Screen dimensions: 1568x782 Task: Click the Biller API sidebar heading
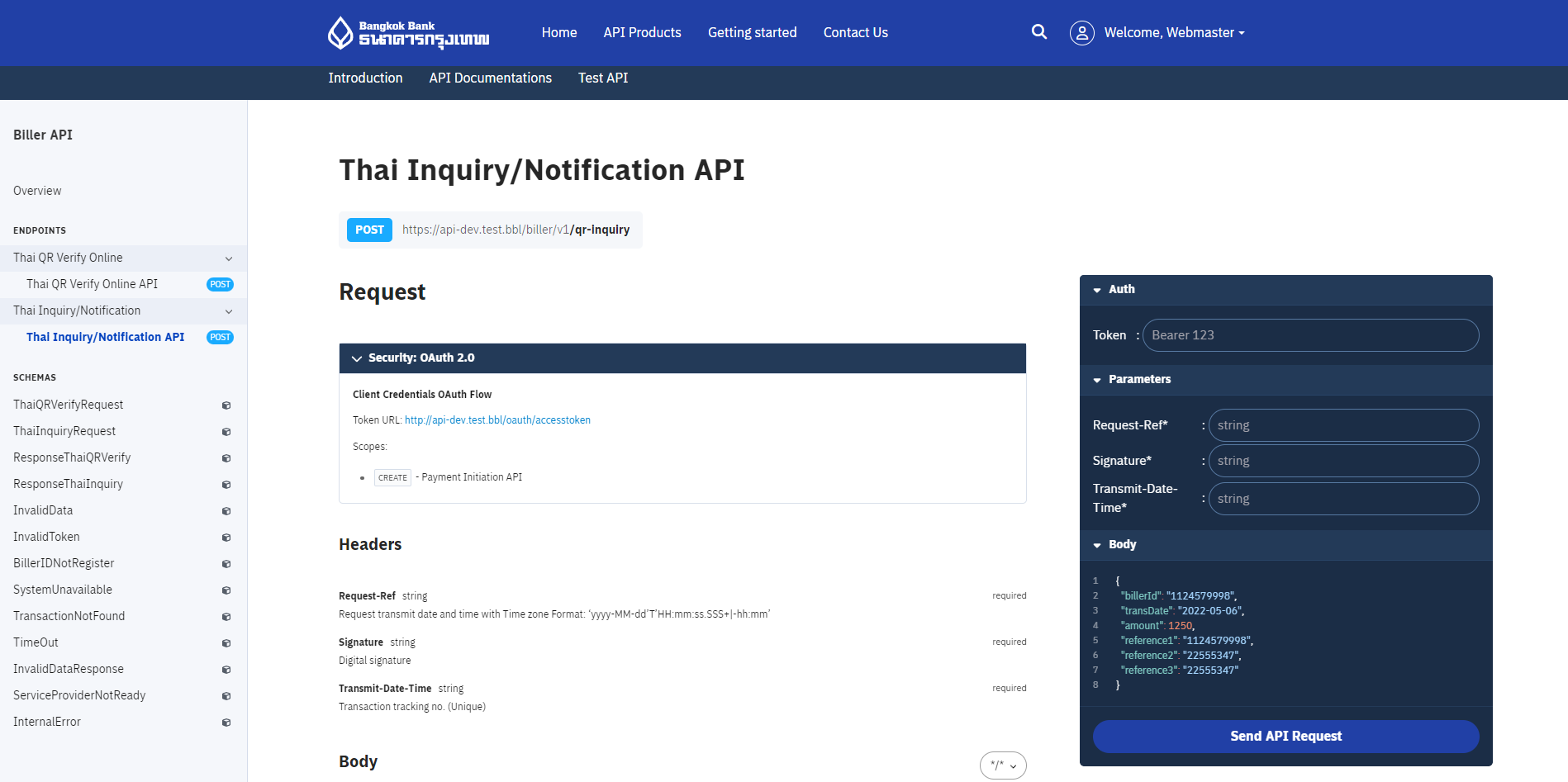[x=43, y=135]
